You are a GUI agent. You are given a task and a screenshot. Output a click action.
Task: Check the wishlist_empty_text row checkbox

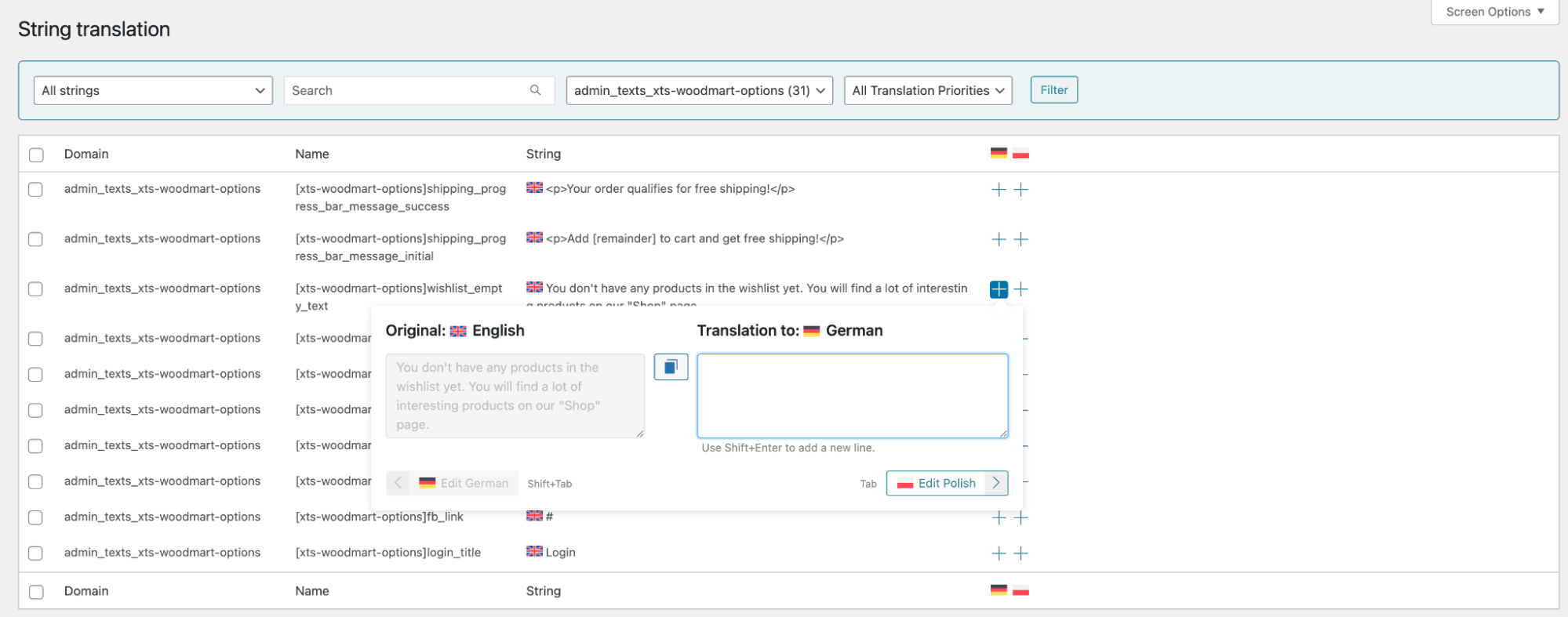(36, 289)
